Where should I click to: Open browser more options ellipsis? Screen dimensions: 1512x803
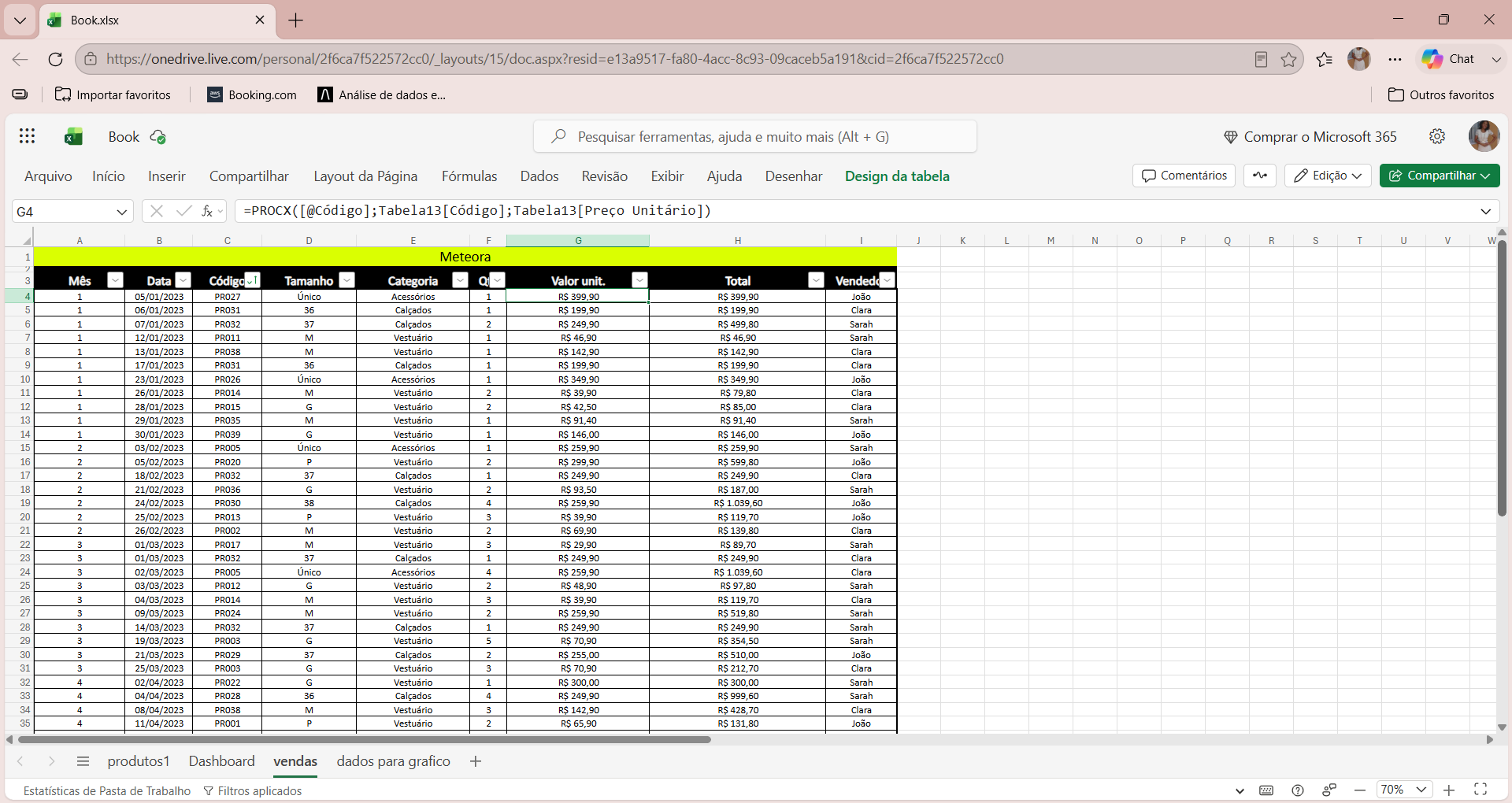1395,59
